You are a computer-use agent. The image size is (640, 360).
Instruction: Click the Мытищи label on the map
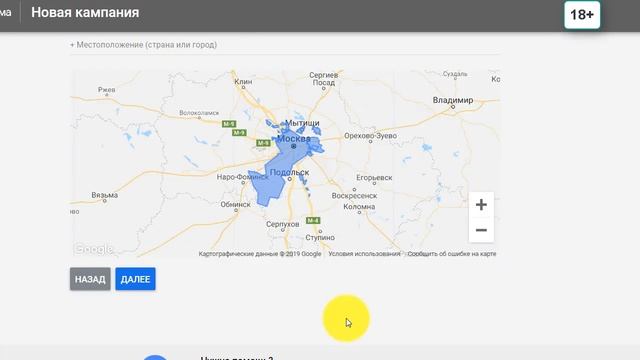tap(302, 123)
